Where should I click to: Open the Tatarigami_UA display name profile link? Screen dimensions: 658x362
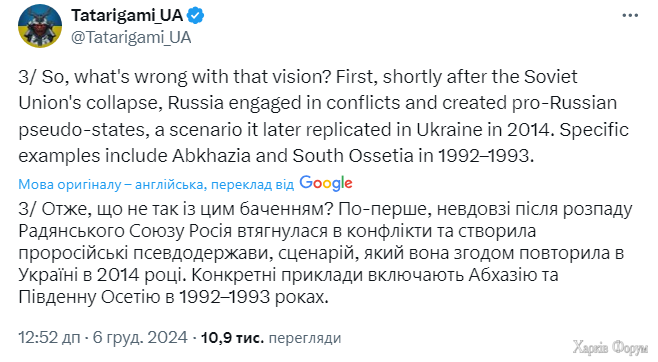[x=127, y=16]
